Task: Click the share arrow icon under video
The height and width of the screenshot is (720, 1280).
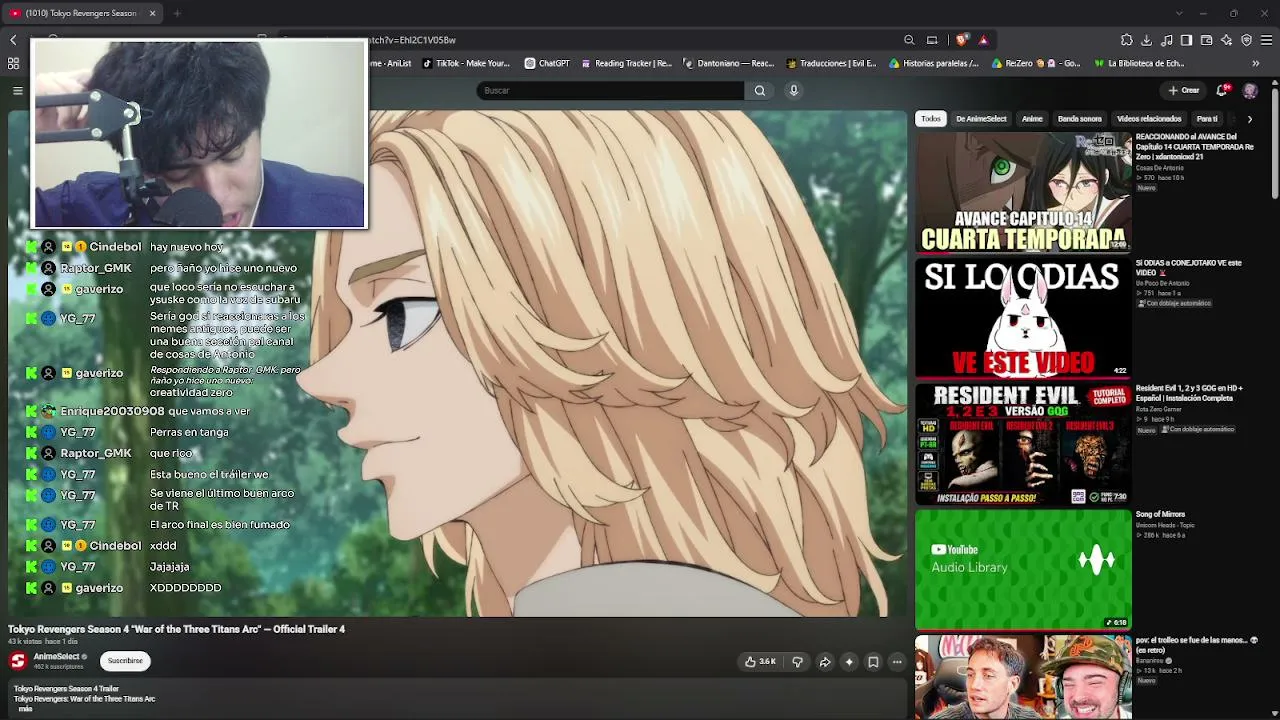Action: tap(825, 662)
